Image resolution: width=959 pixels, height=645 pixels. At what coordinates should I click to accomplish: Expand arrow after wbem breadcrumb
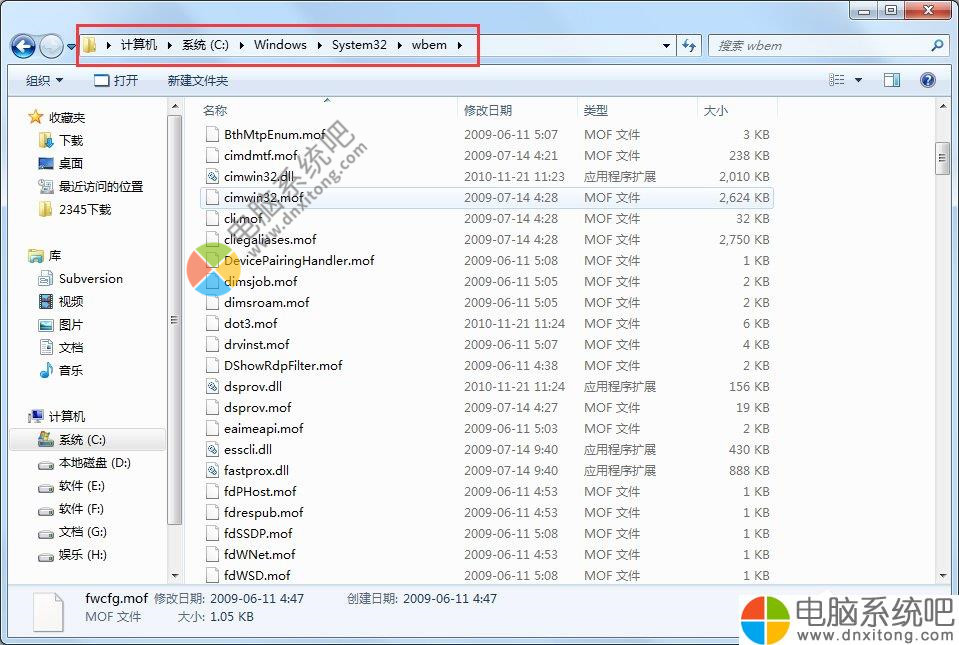[459, 45]
